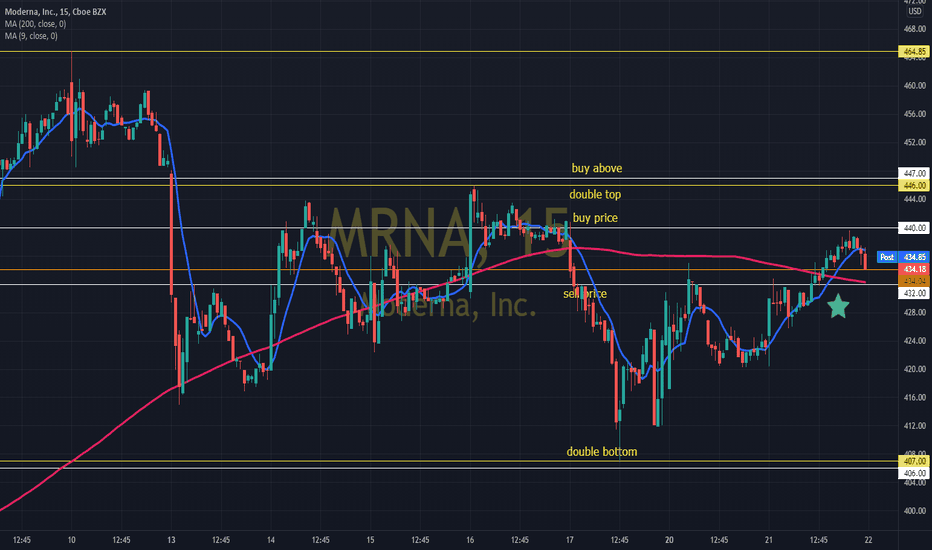Image resolution: width=932 pixels, height=550 pixels.
Task: Select the white 440.00 price line label
Action: (x=914, y=228)
